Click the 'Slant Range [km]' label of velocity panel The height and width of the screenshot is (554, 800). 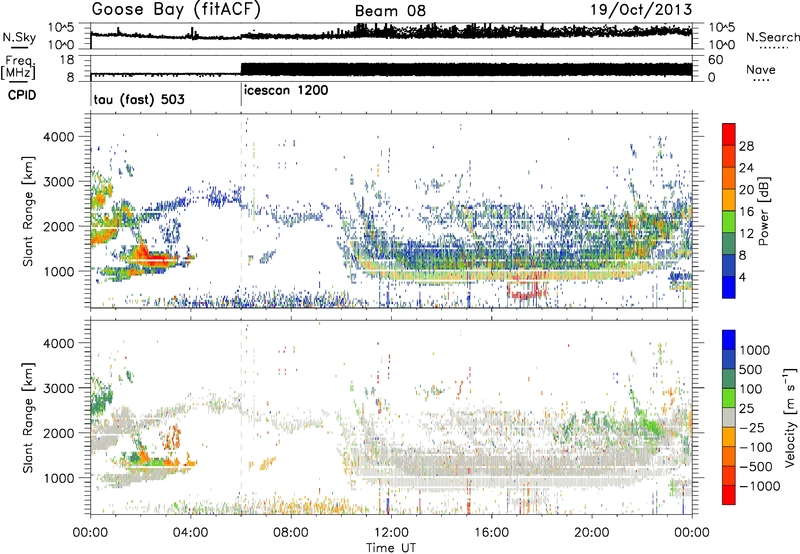pyautogui.click(x=28, y=417)
